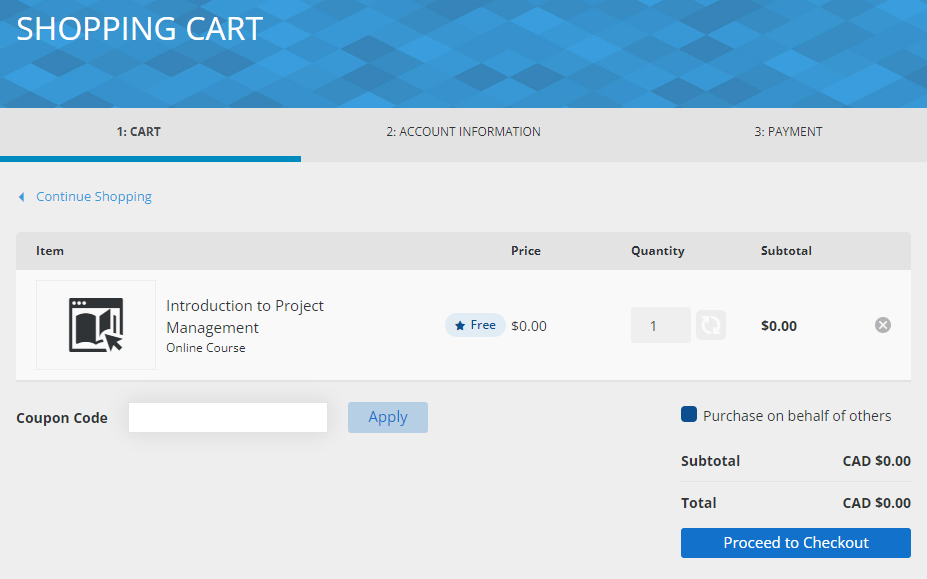Click the Continue Shopping link
Viewport: 927px width, 579px height.
pos(93,196)
